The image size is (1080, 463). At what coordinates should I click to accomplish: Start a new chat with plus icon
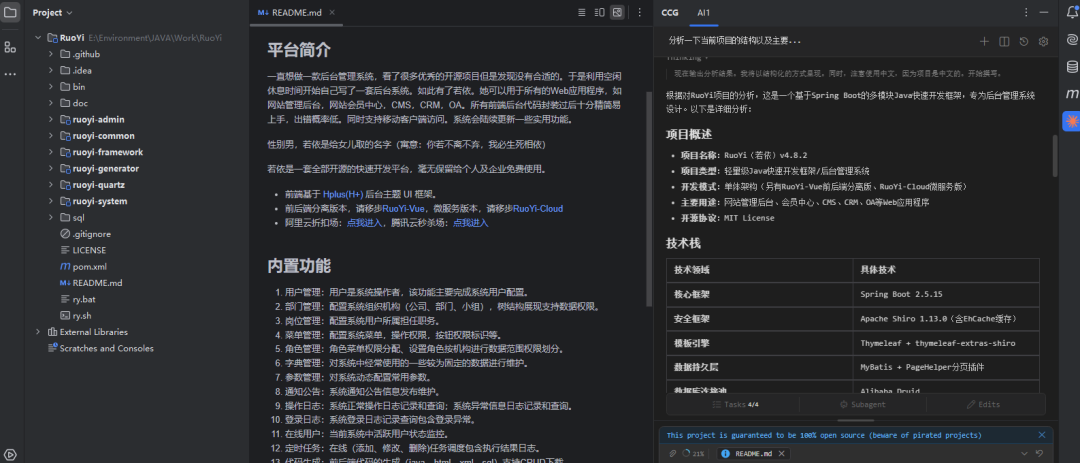984,41
